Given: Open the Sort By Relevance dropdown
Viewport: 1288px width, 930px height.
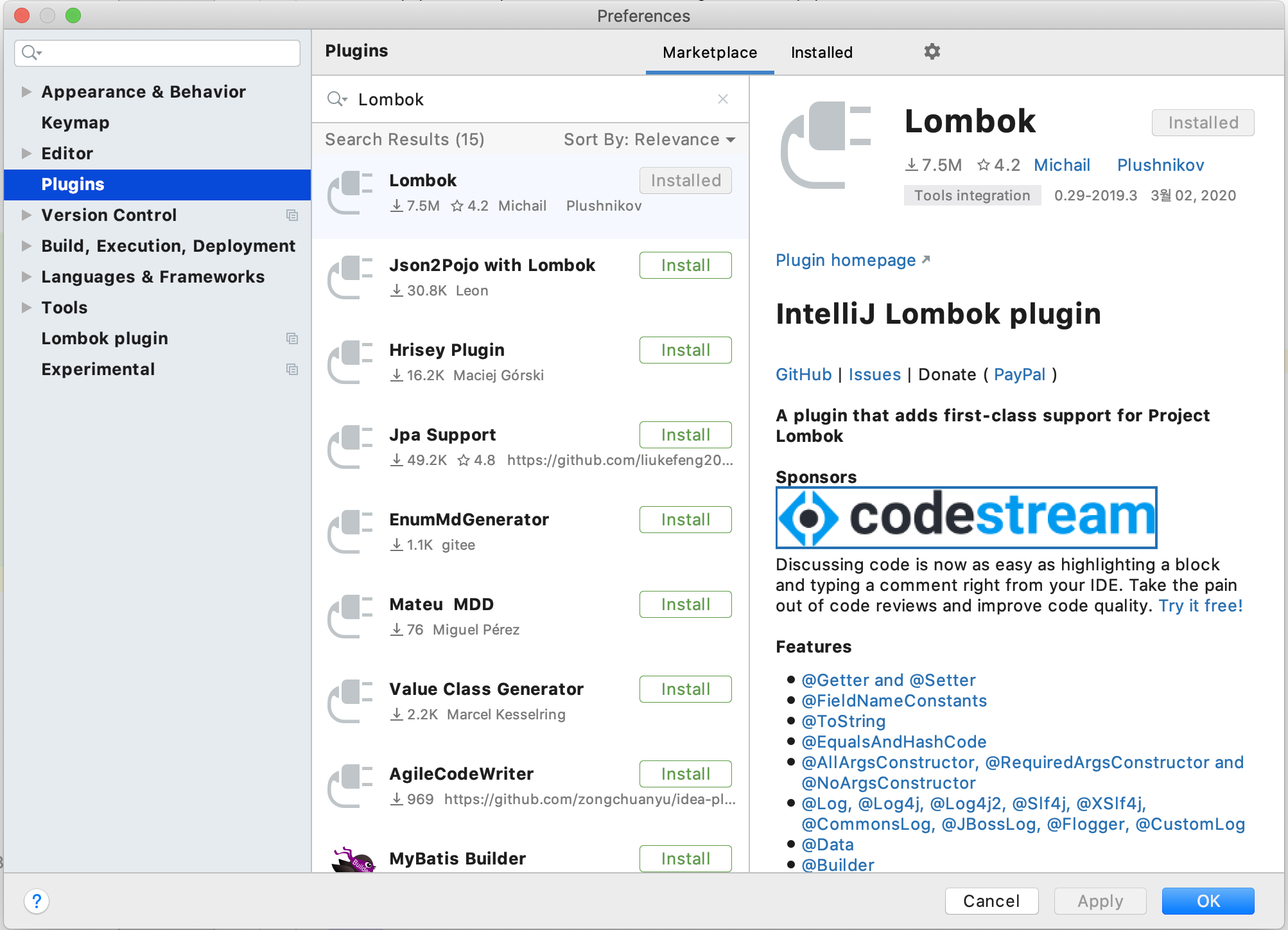Looking at the screenshot, I should pos(649,139).
